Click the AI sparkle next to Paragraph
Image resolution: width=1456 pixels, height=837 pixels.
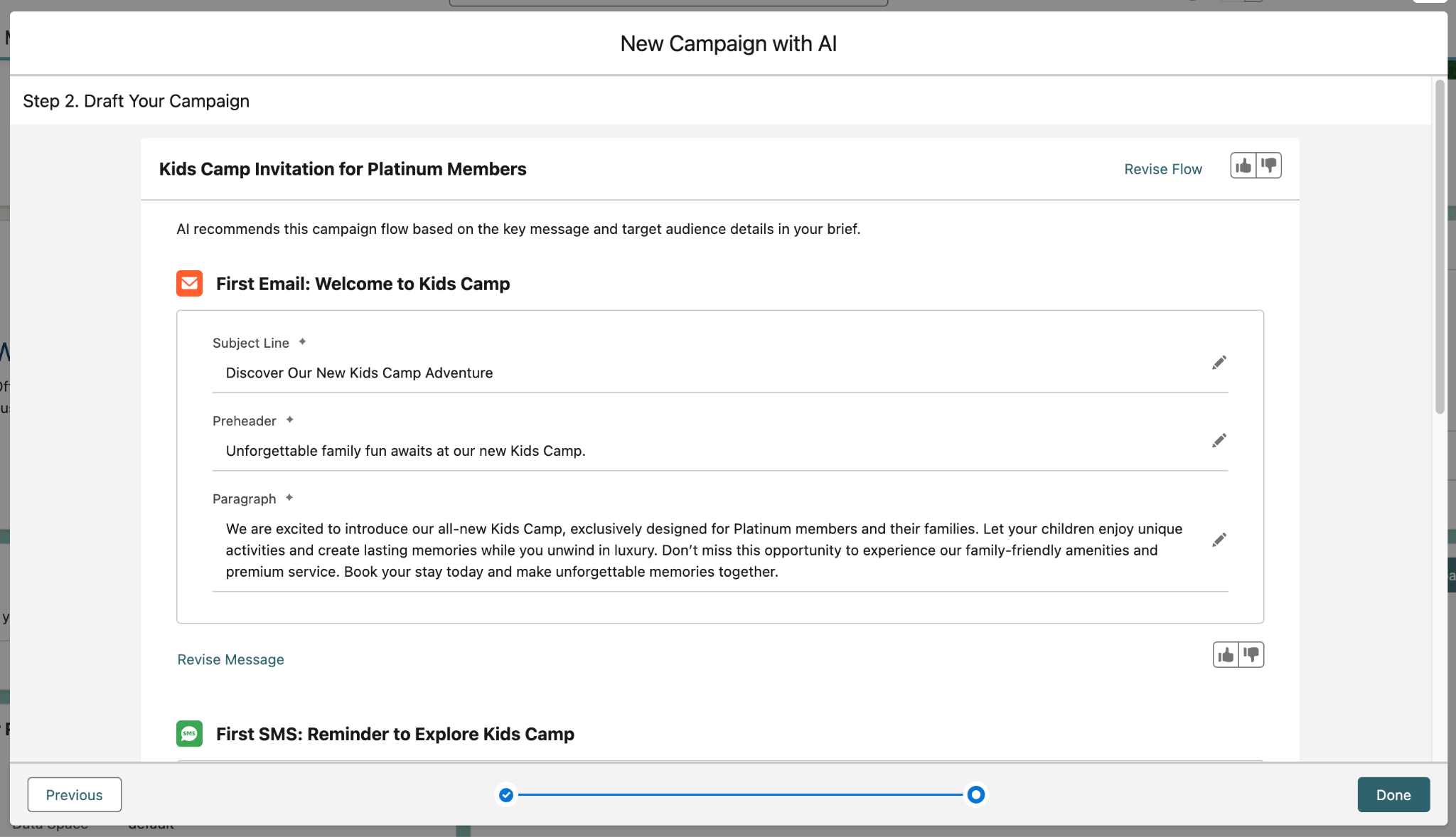point(289,498)
